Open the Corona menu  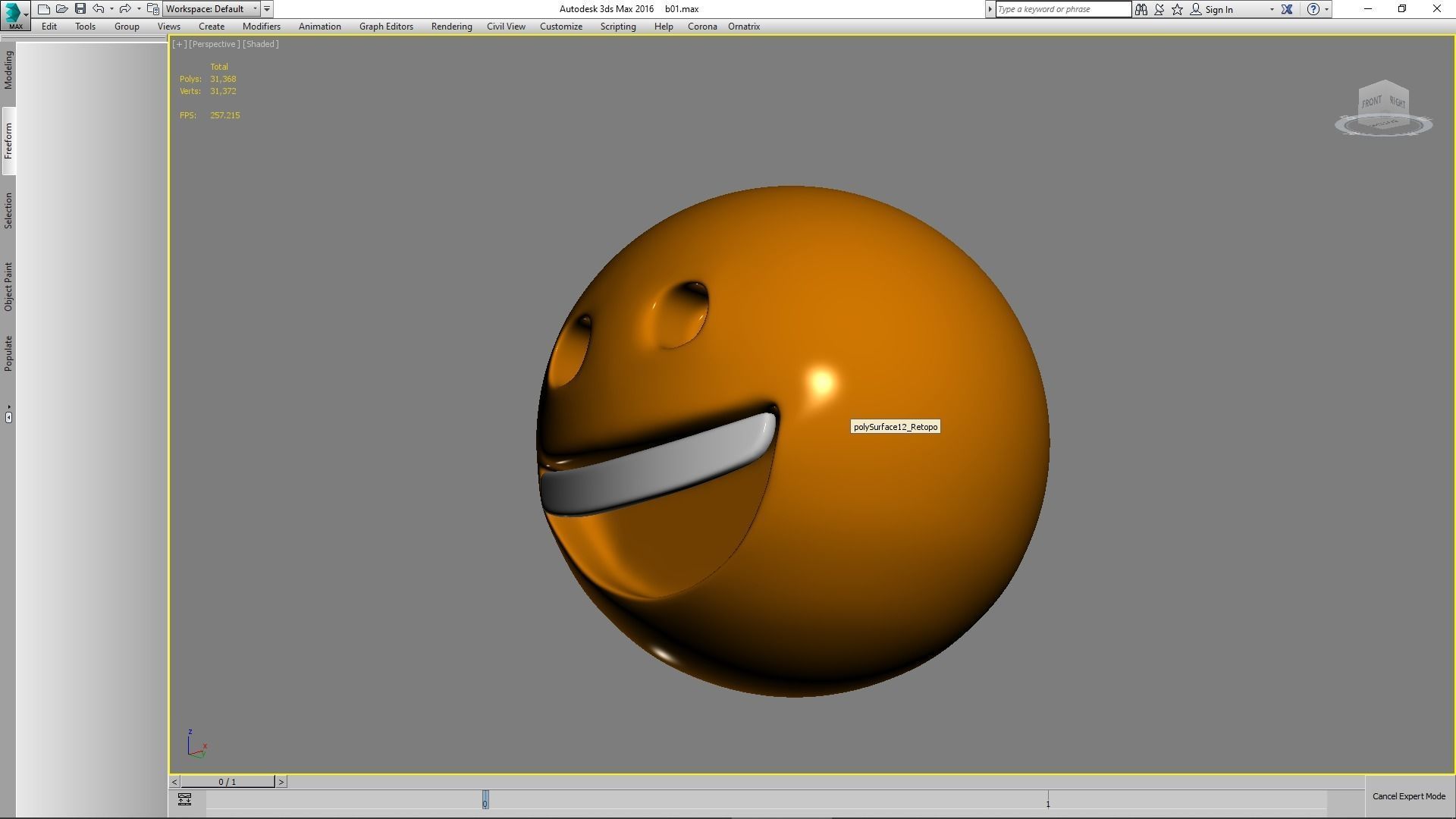(x=702, y=27)
